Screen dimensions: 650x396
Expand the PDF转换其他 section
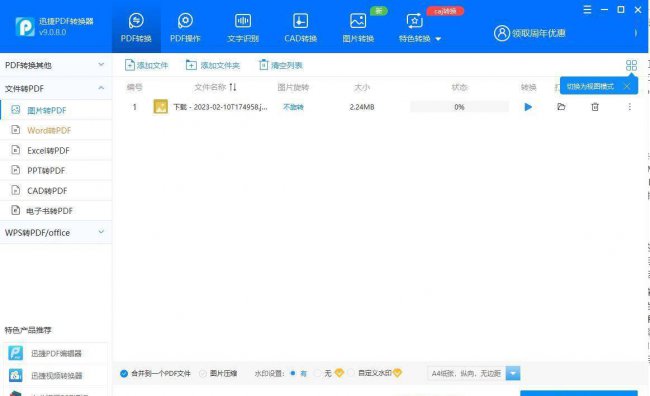pyautogui.click(x=56, y=65)
